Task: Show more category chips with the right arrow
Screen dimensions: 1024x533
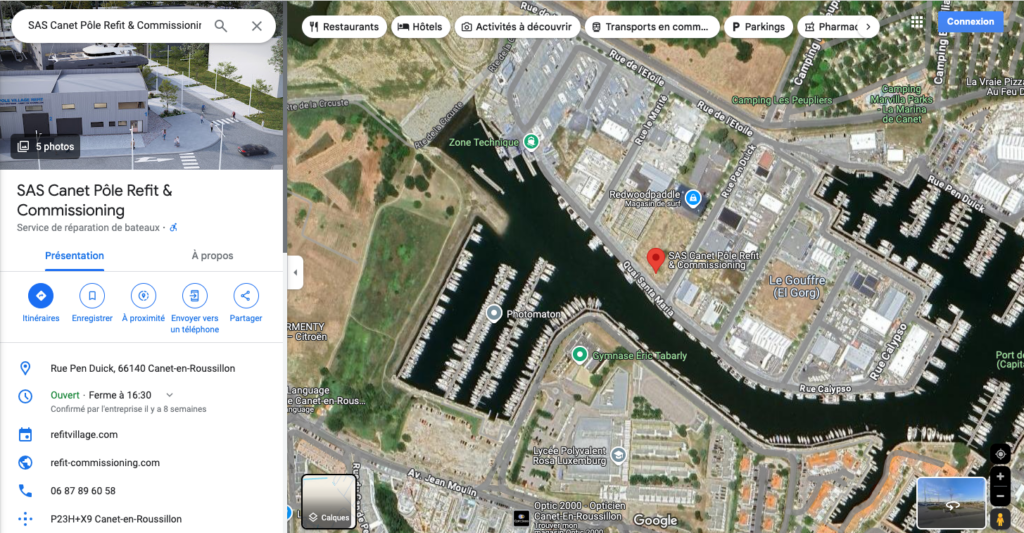Action: click(x=868, y=27)
